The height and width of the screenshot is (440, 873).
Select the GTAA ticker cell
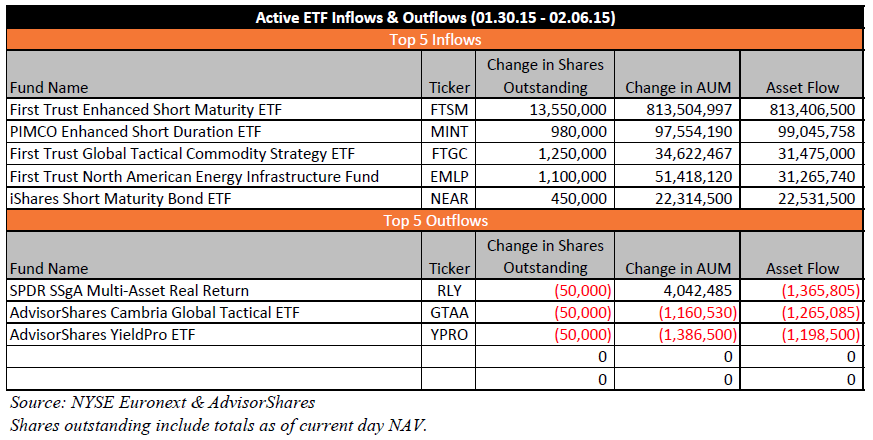449,313
